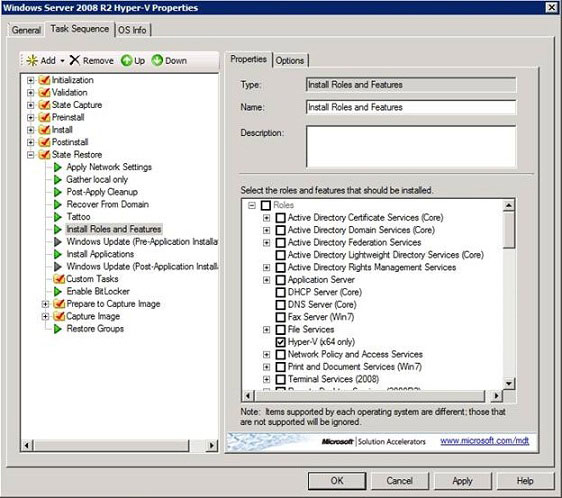
Task: Click roles list horizontal scroll right arrow
Action: 496,396
